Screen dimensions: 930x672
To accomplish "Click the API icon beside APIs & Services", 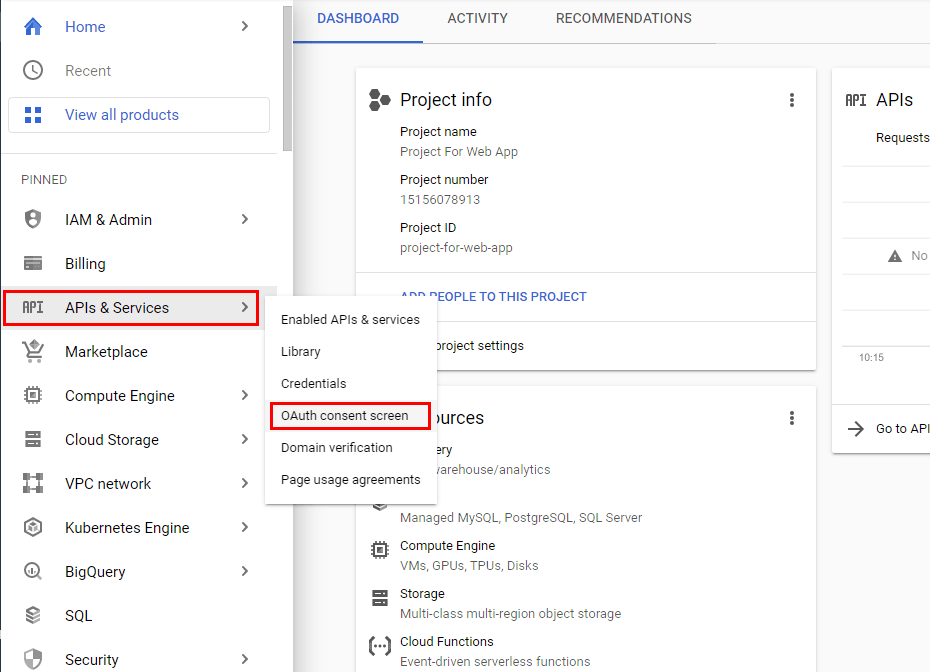I will pos(33,307).
